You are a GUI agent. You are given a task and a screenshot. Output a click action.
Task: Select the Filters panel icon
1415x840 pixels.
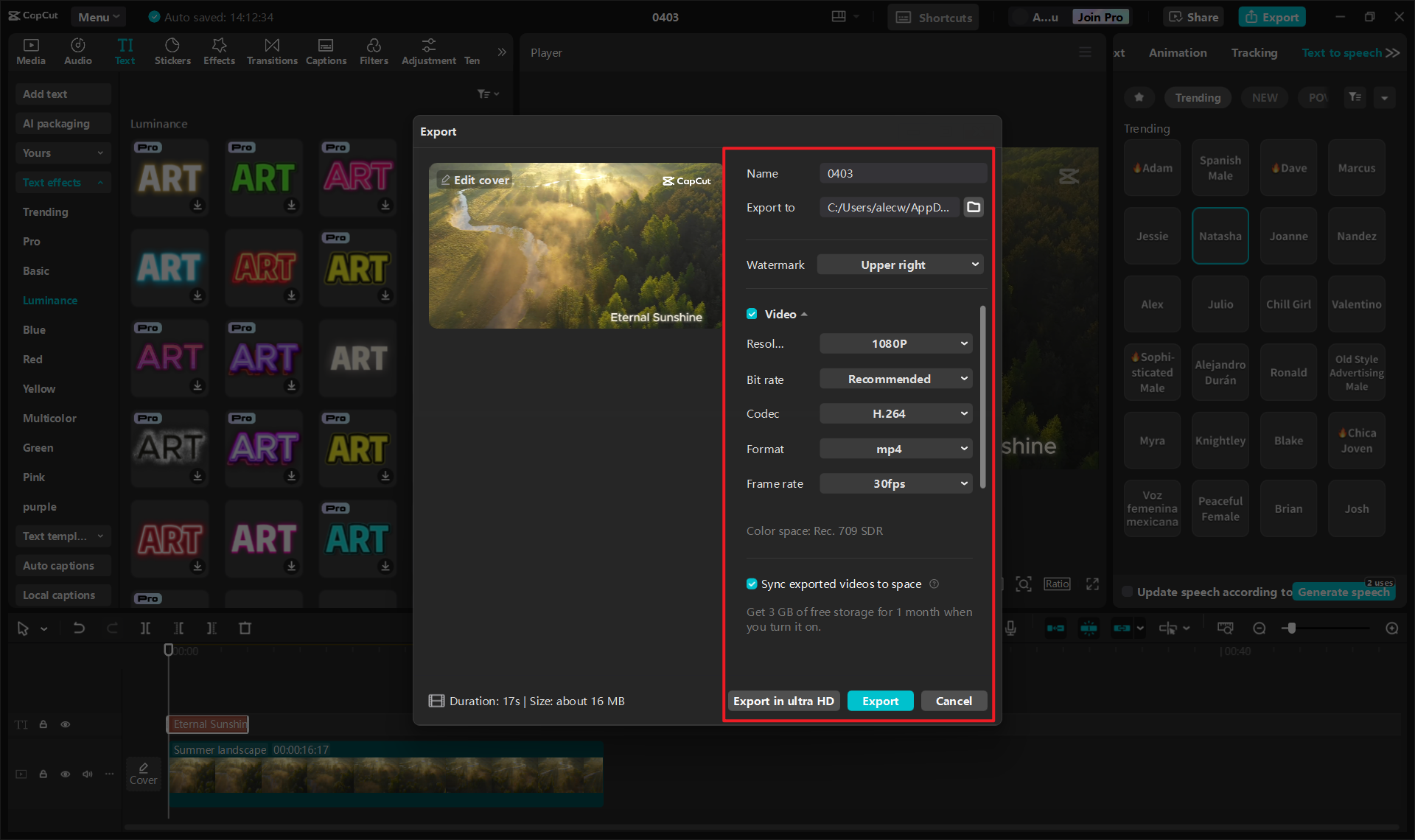pos(374,51)
